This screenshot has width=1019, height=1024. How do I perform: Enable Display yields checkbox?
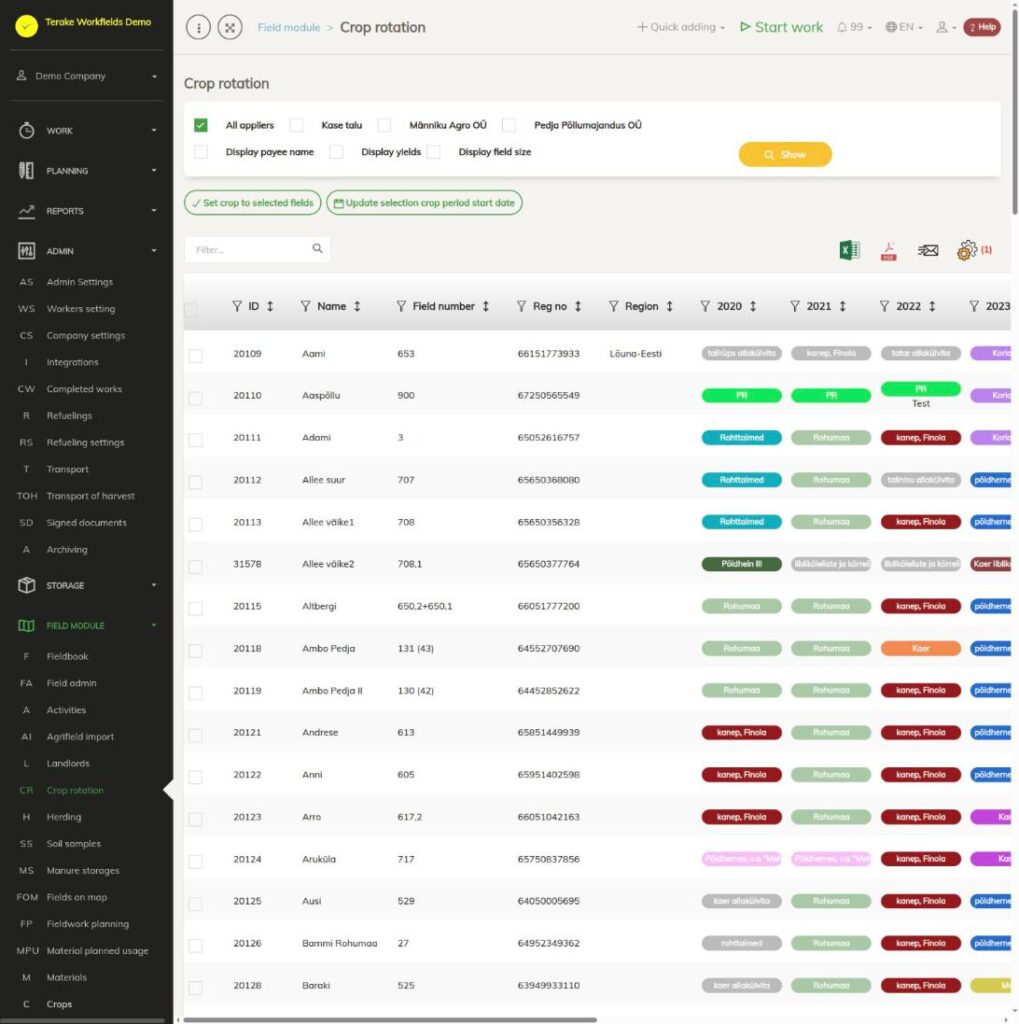pos(336,152)
